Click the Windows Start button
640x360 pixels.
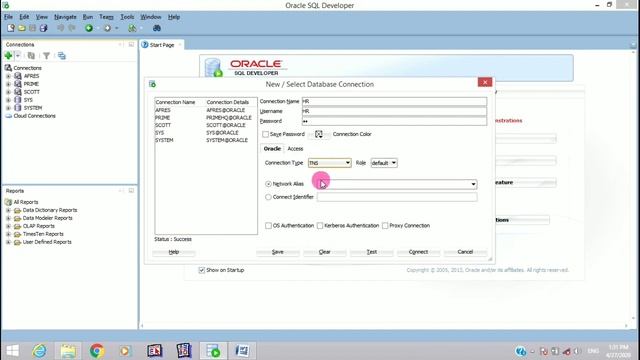pyautogui.click(x=12, y=351)
